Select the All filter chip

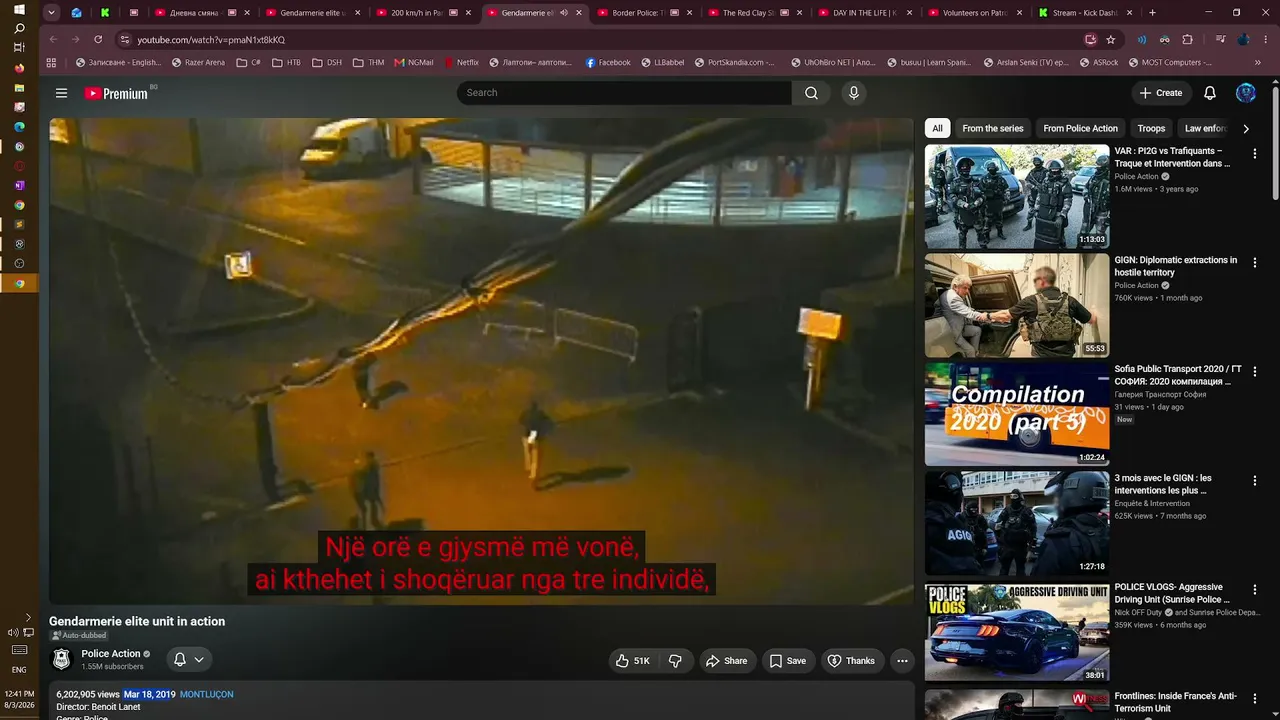coord(937,128)
